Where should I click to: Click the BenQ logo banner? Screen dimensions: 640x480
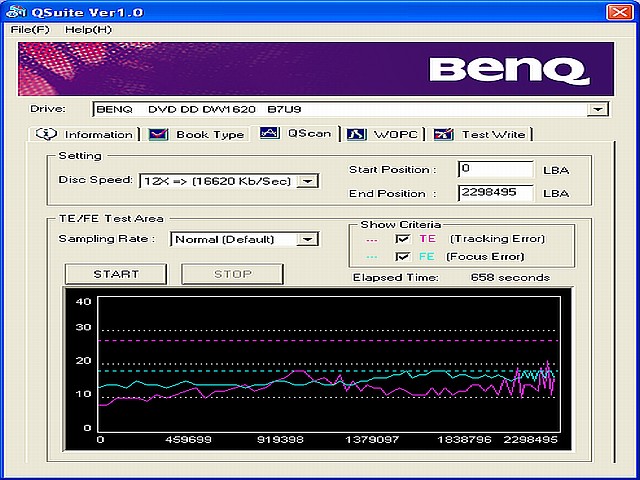316,69
